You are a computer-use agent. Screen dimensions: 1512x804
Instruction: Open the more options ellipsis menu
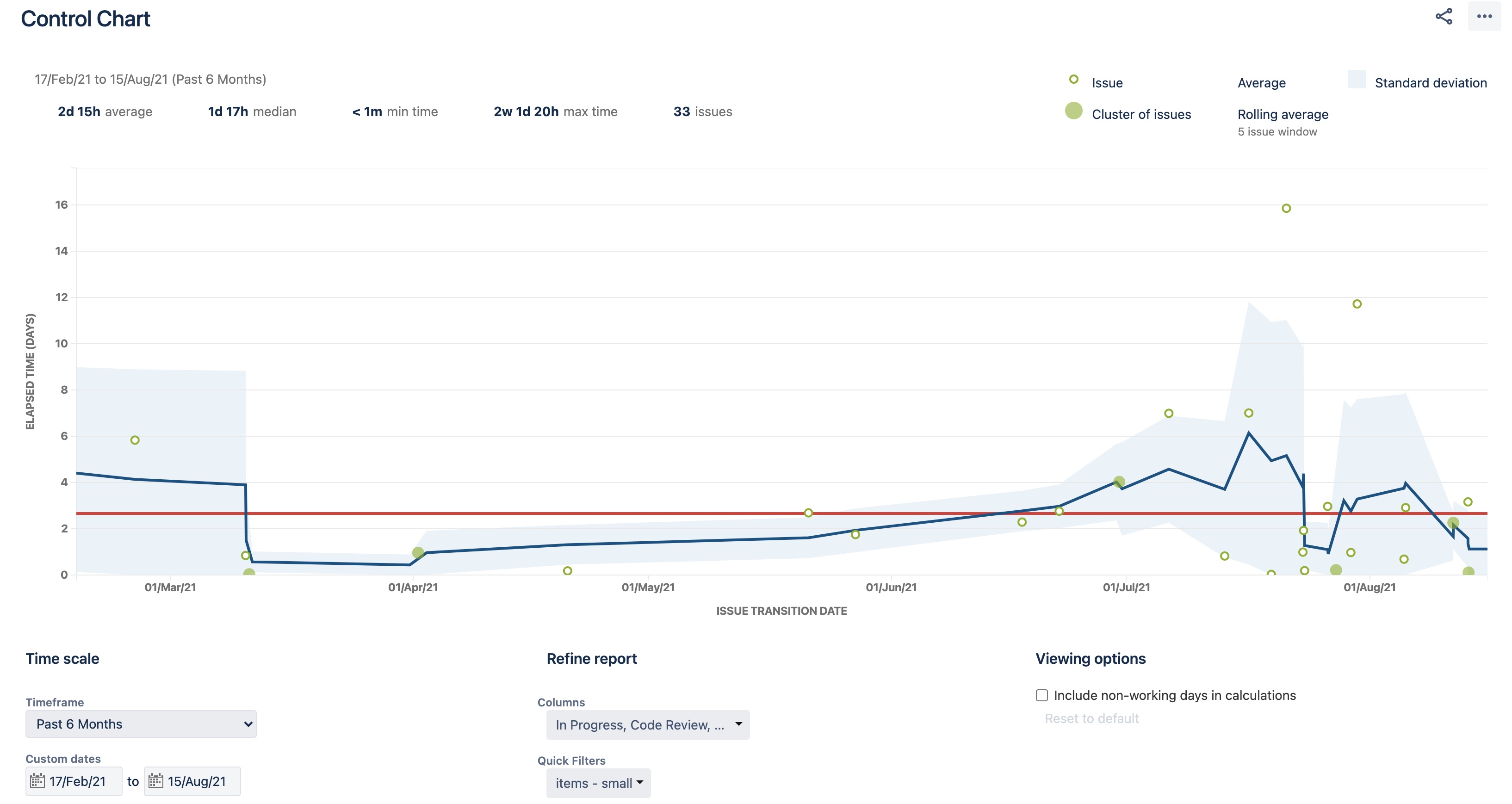coord(1484,17)
